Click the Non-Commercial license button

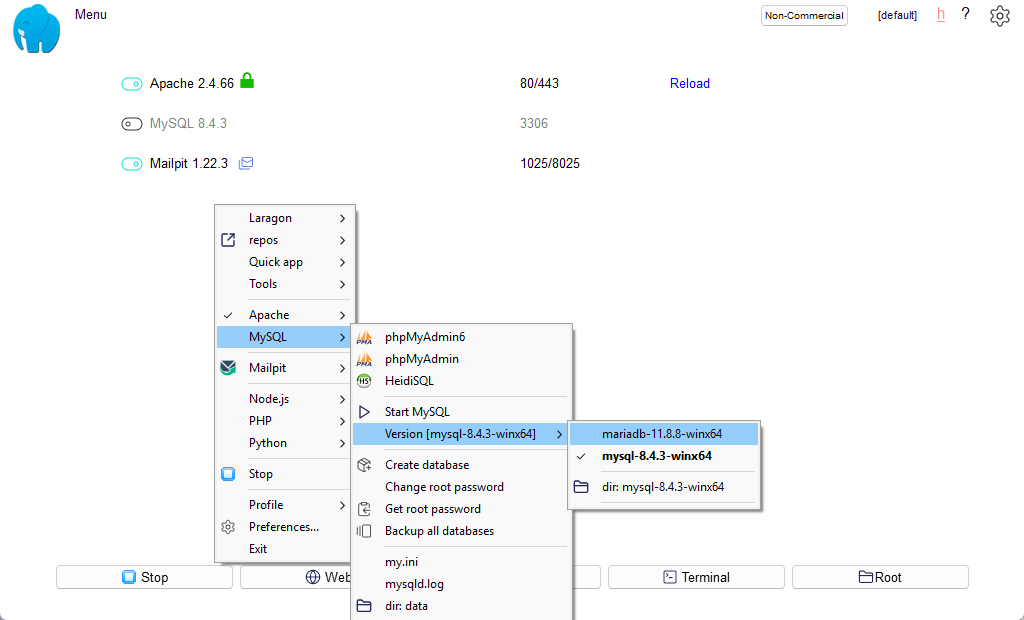point(804,16)
